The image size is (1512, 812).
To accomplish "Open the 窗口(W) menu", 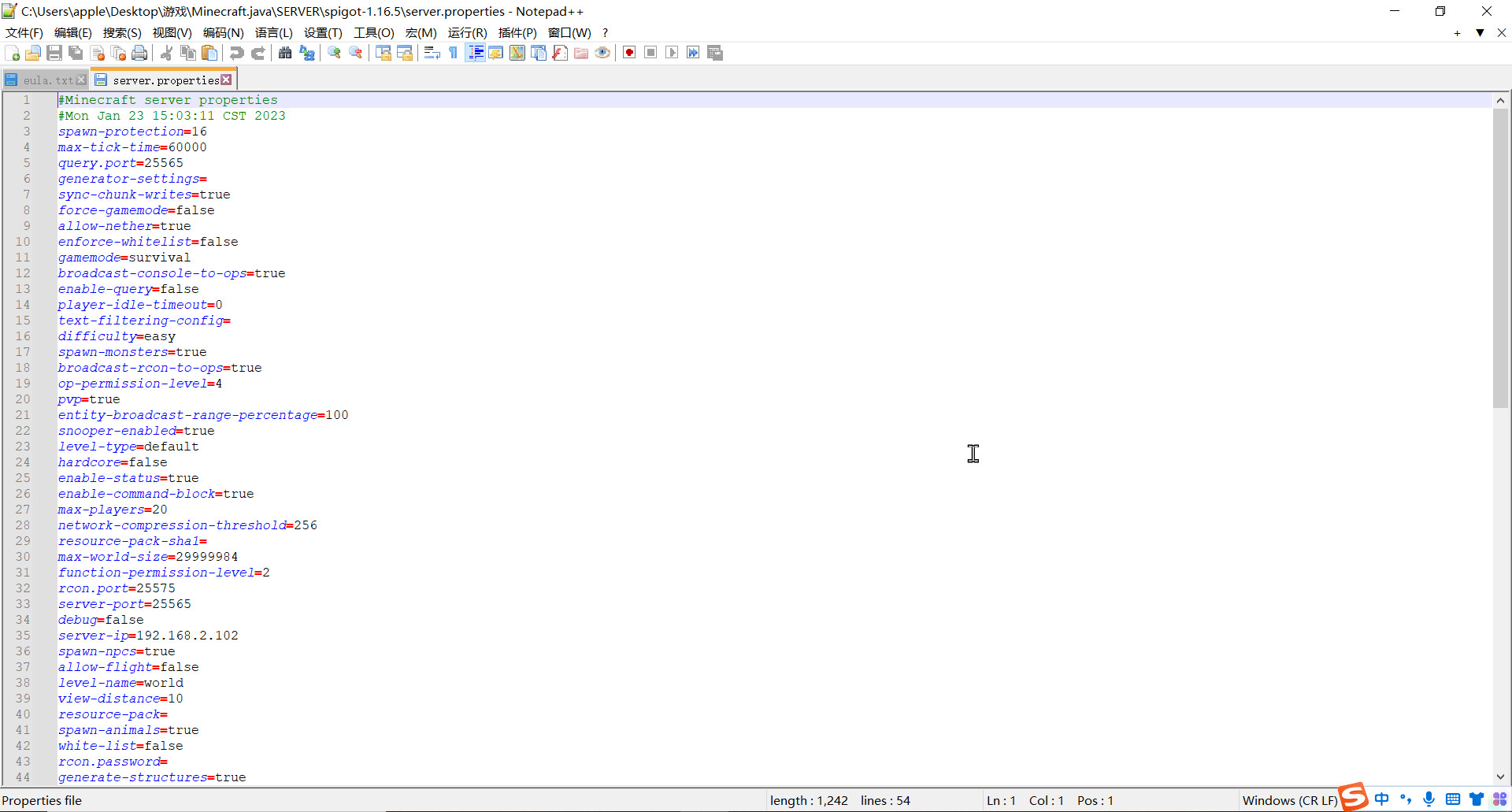I will coord(569,32).
